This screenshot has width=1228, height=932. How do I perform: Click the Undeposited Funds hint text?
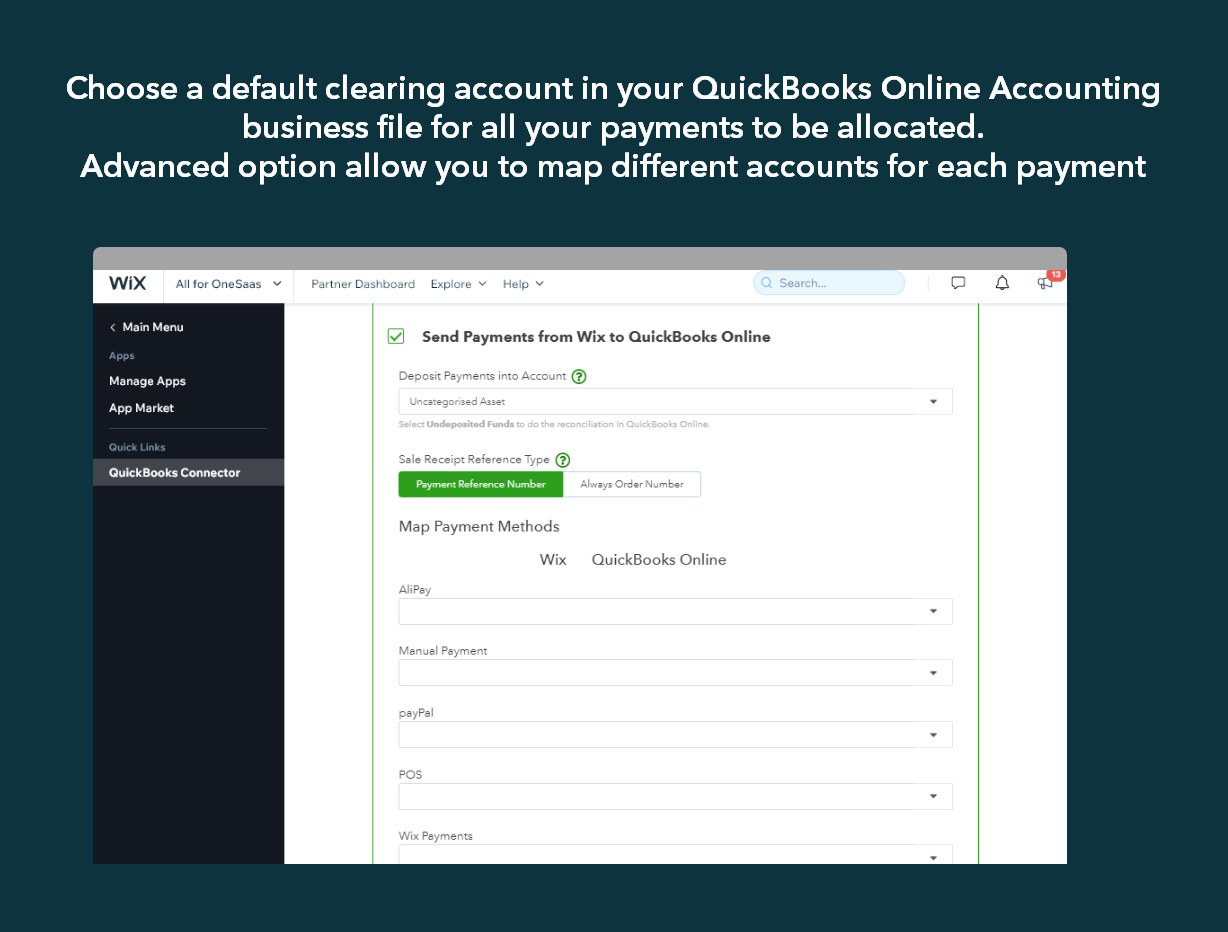click(x=470, y=424)
